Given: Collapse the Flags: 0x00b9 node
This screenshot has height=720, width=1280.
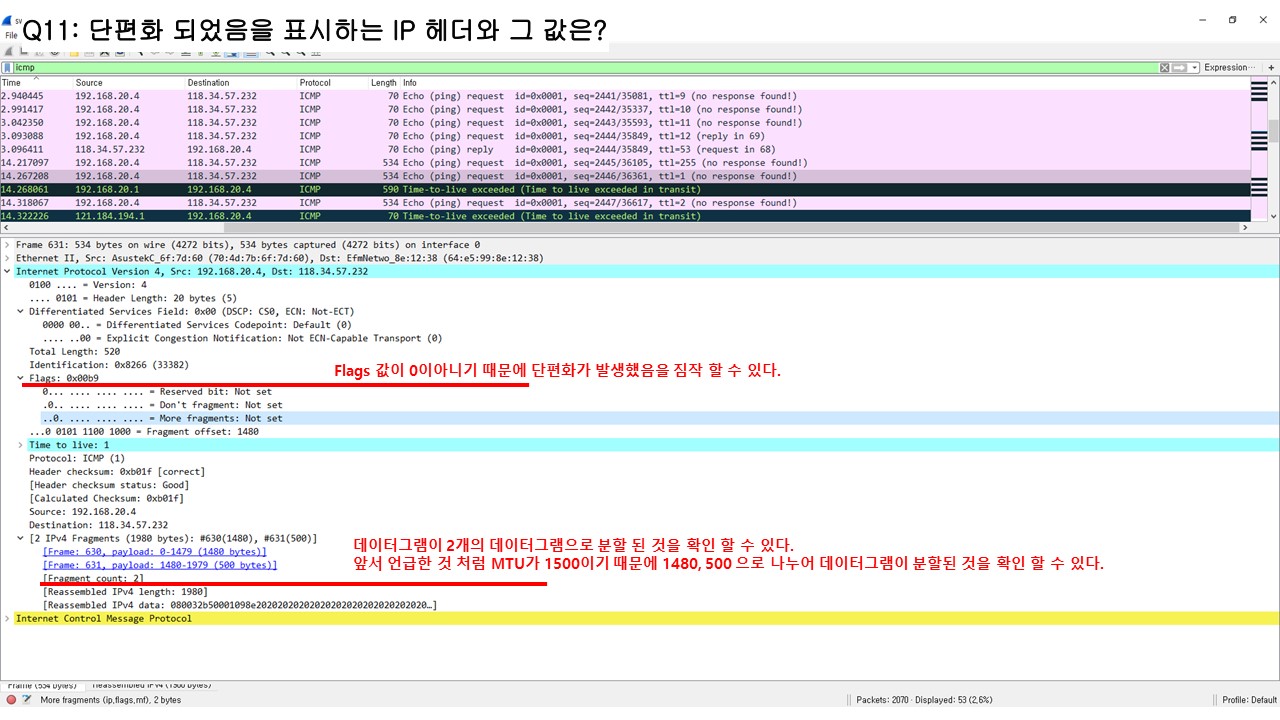Looking at the screenshot, I should 21,378.
